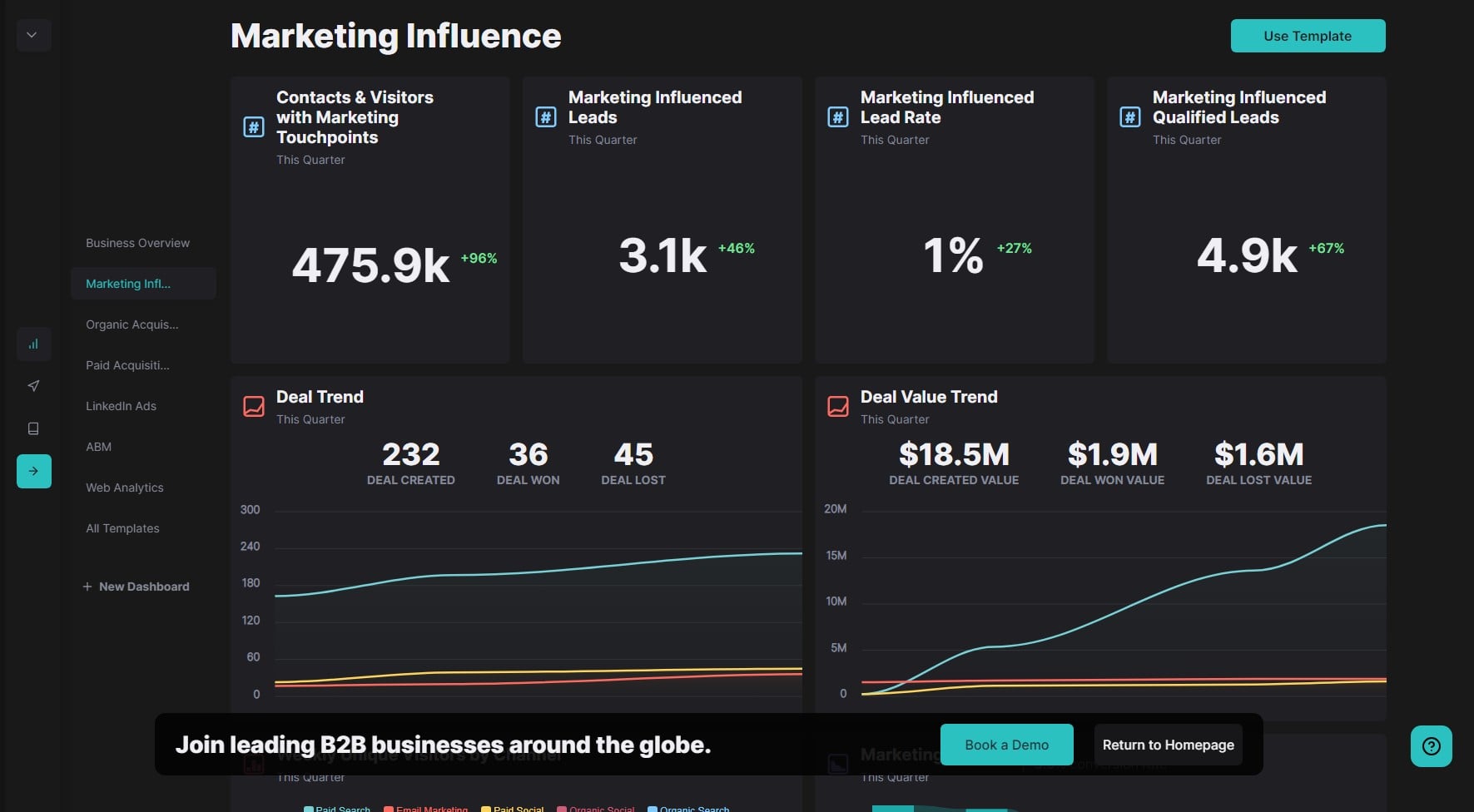Viewport: 1474px width, 812px height.
Task: Click Return to Homepage link
Action: [x=1168, y=745]
